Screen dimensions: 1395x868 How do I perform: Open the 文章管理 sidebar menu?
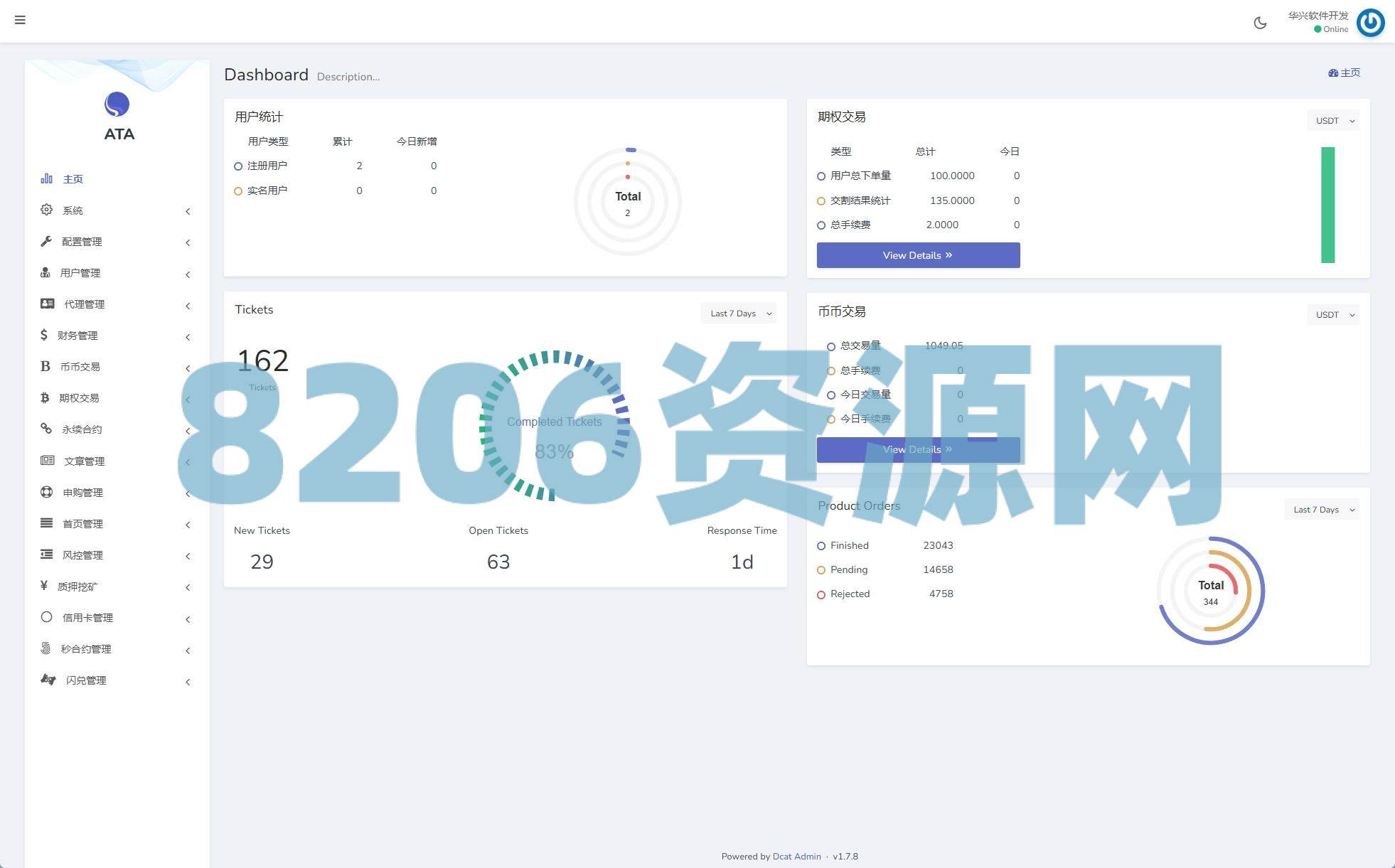84,461
